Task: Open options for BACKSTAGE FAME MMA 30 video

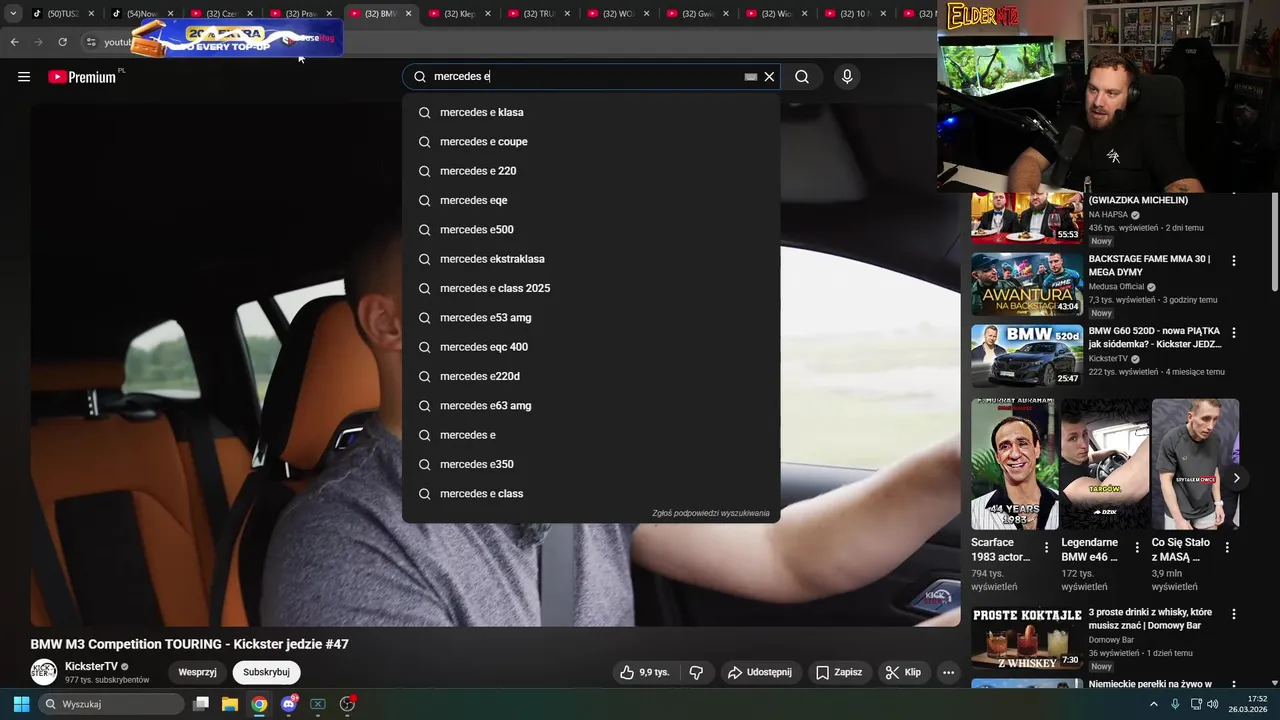Action: [x=1233, y=260]
